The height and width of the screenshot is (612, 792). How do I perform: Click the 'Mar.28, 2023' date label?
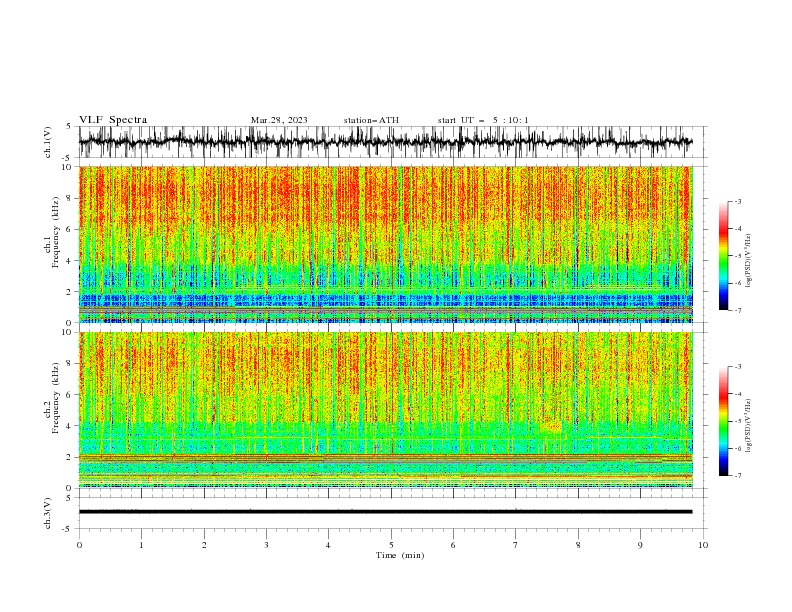(279, 120)
